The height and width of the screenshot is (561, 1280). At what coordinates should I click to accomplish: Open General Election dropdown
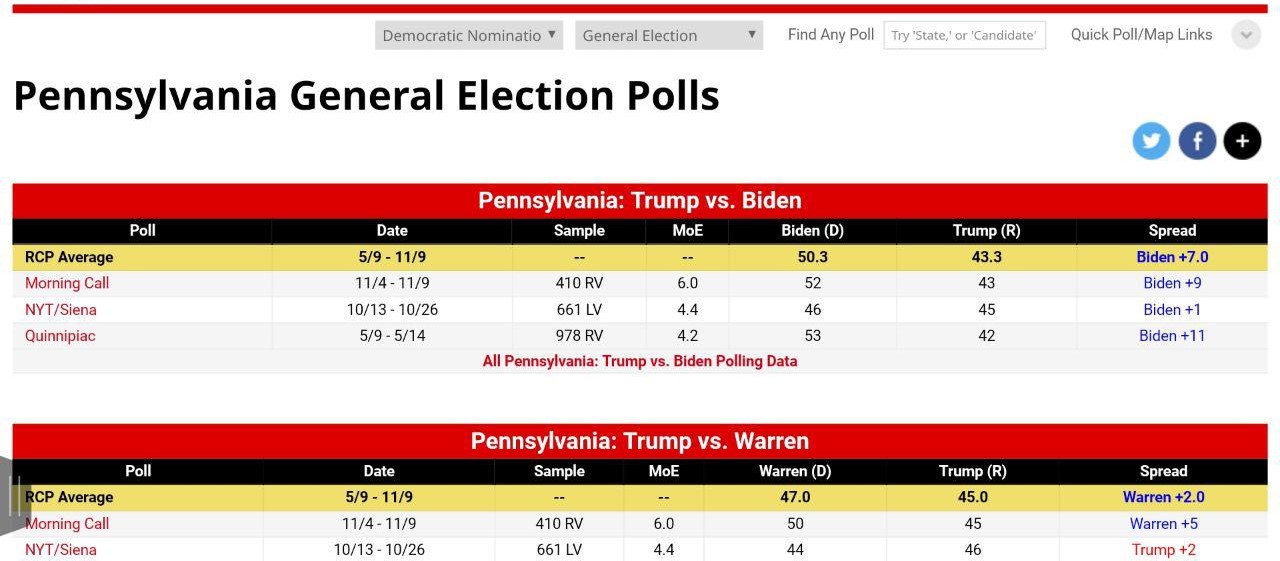pos(669,35)
